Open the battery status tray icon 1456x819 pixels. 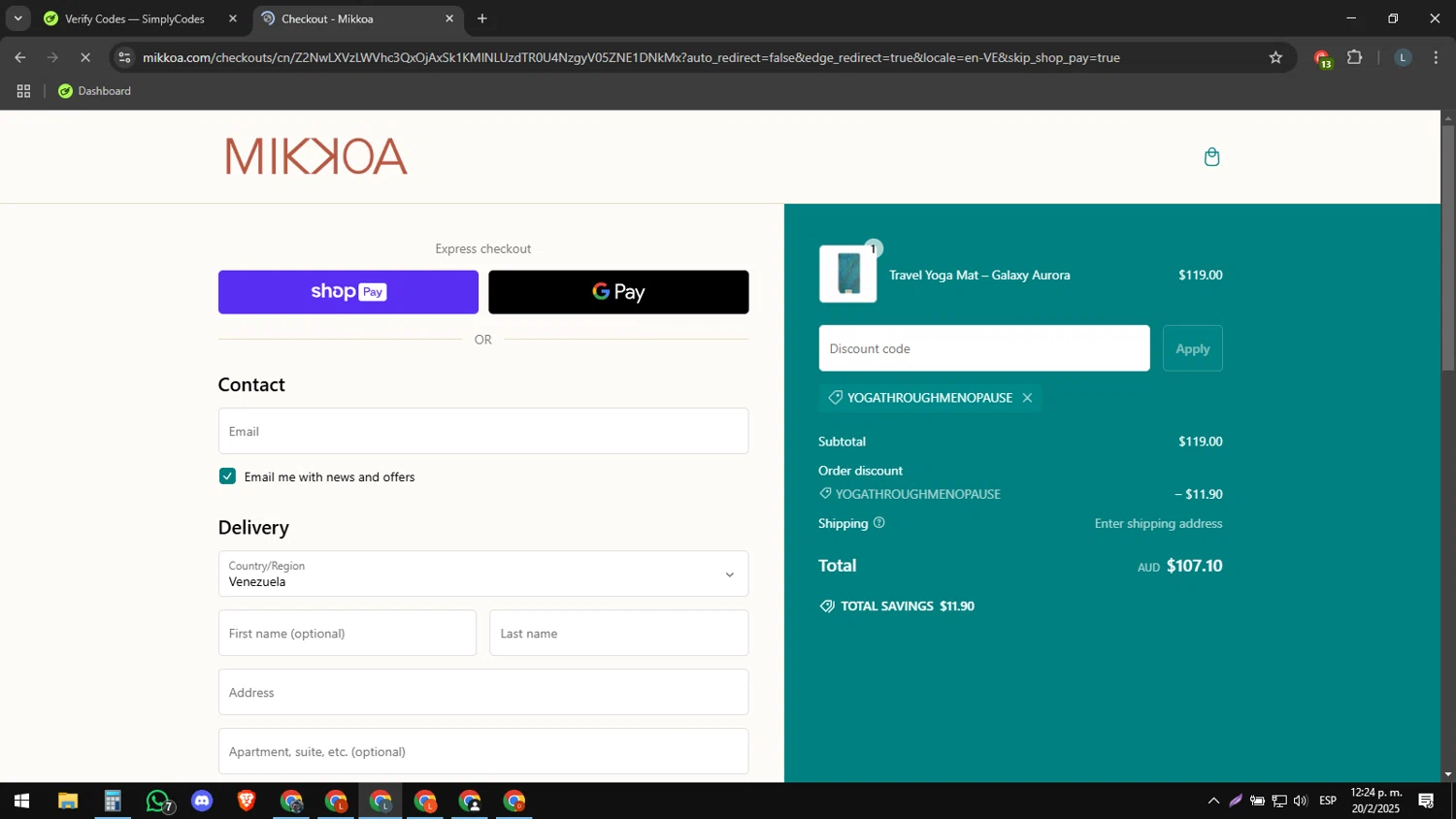[x=1257, y=801]
